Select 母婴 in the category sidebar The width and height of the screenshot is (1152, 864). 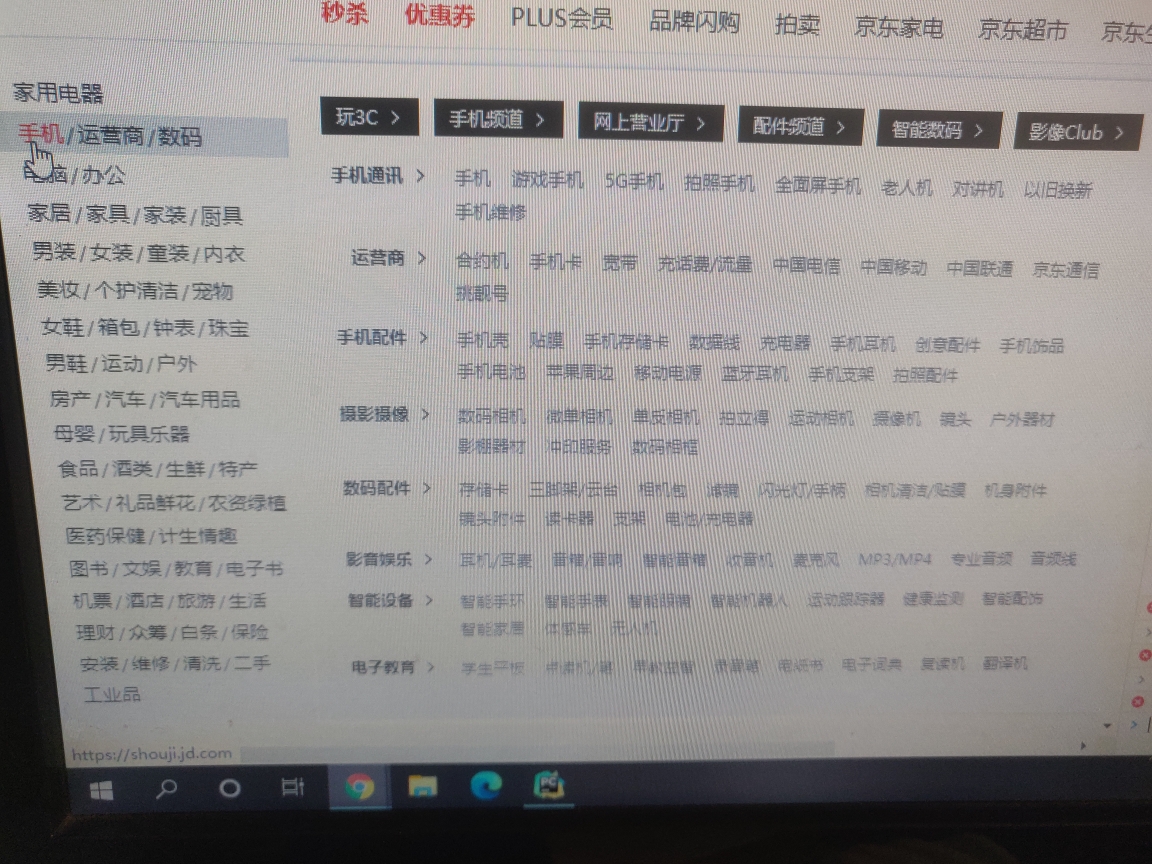pyautogui.click(x=74, y=433)
